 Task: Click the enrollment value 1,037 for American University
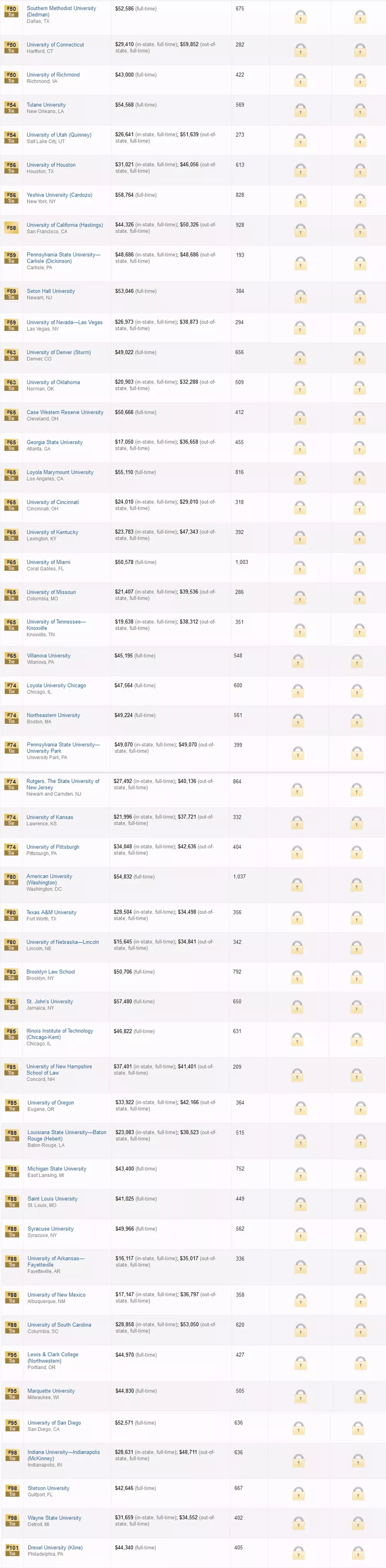click(x=239, y=877)
